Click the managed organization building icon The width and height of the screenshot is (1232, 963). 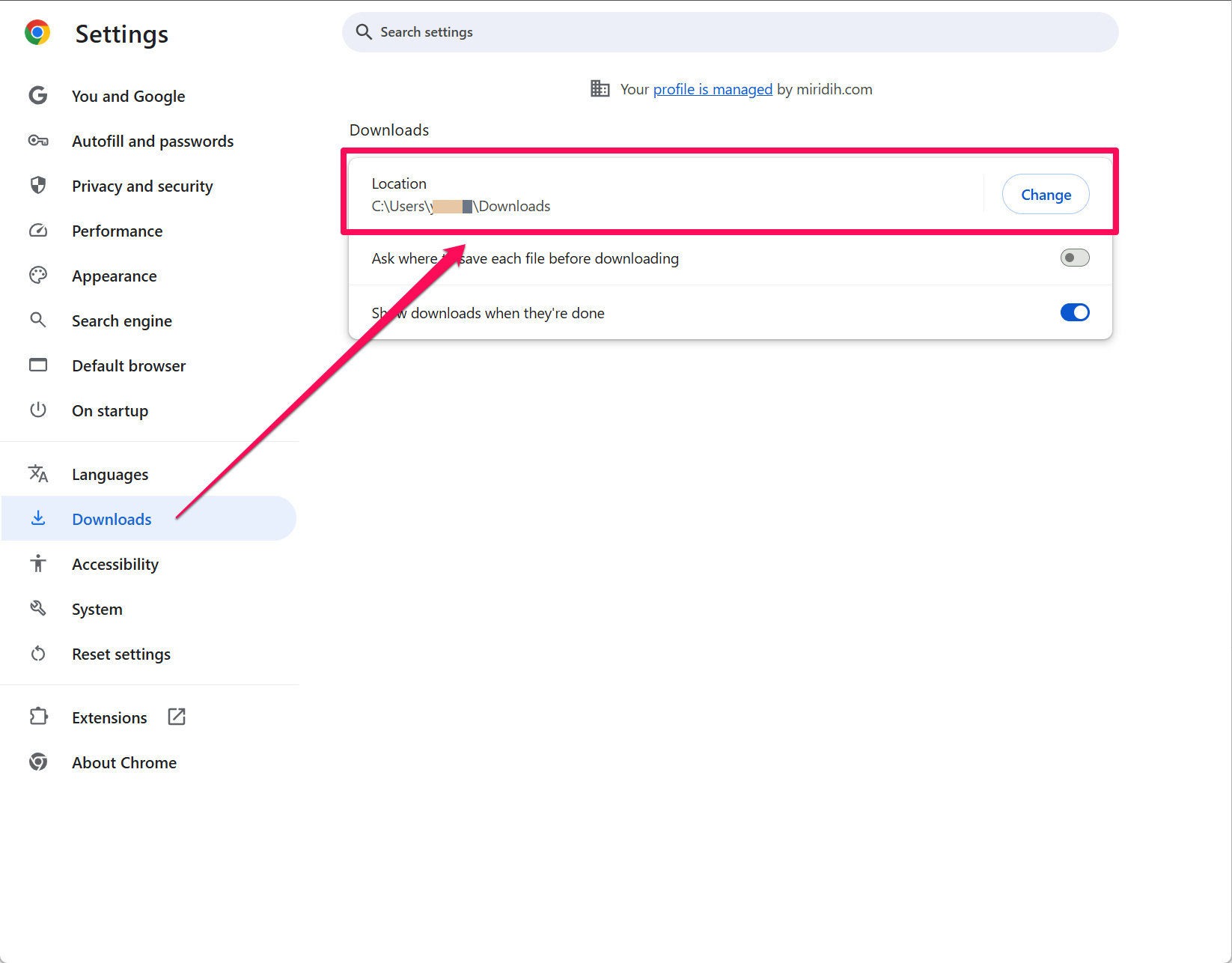pos(600,89)
